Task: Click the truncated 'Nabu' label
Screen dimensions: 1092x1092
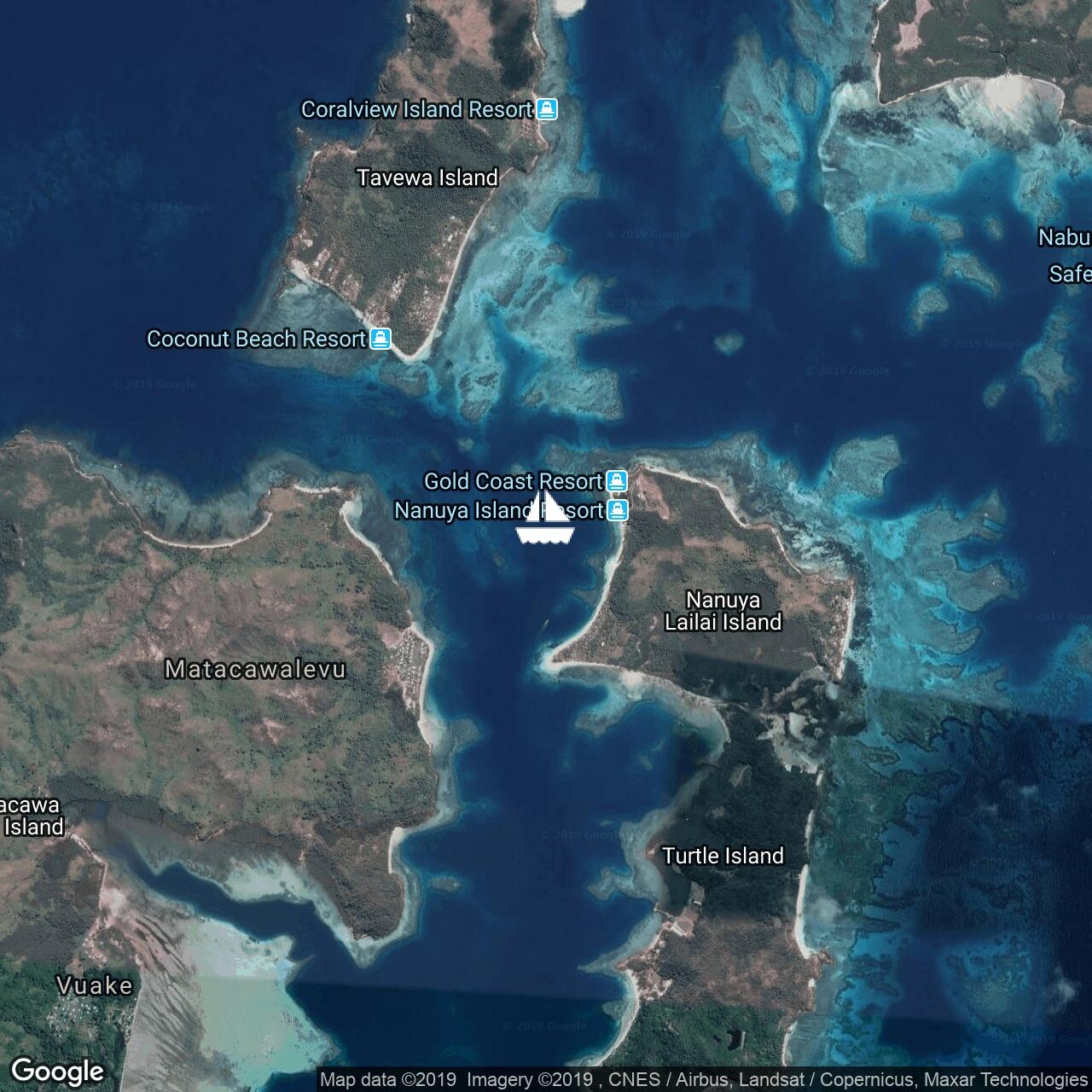Action: [x=1064, y=236]
